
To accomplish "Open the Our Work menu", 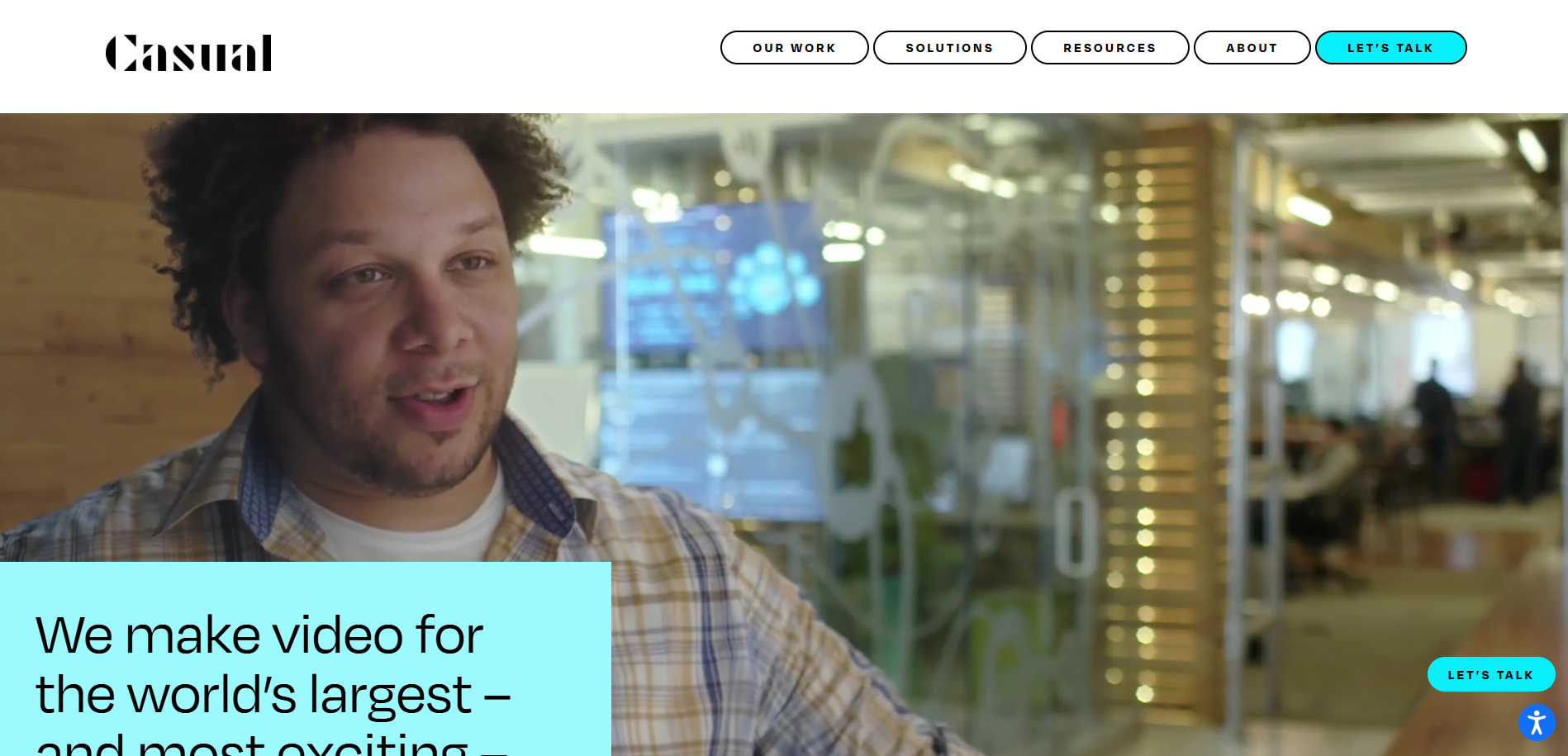I will tap(794, 48).
